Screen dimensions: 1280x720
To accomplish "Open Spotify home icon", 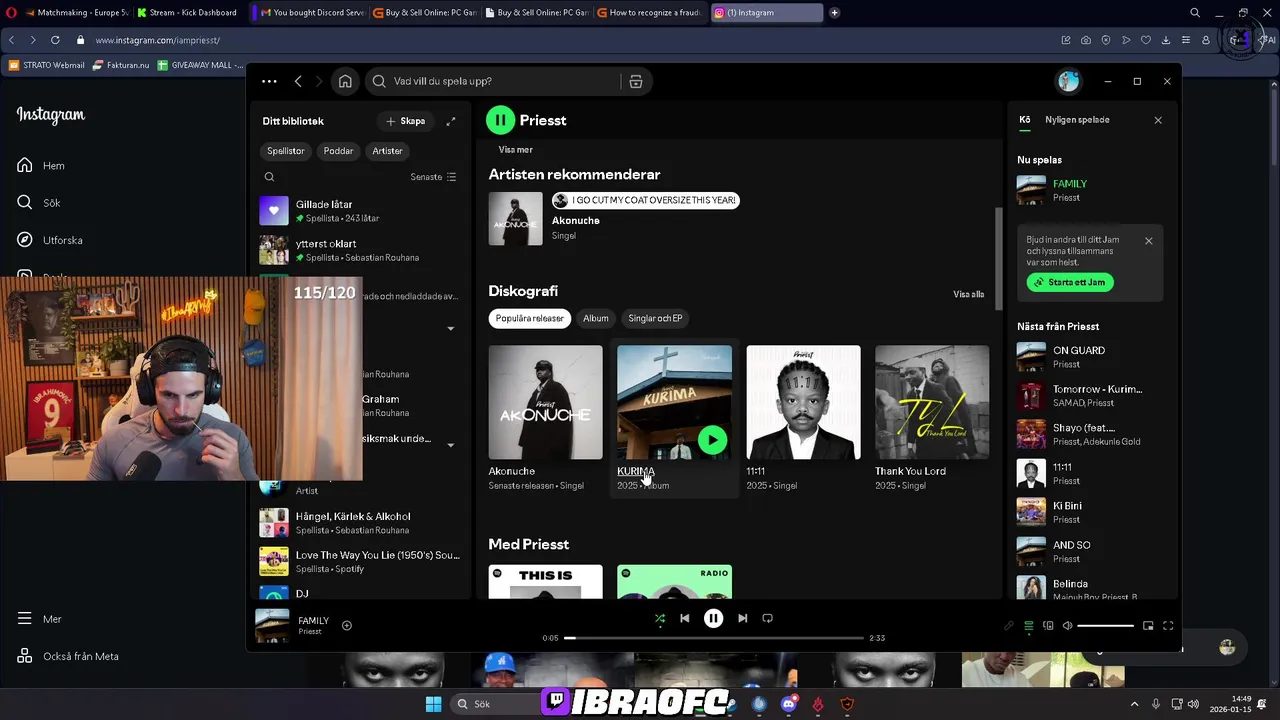I will (x=345, y=81).
